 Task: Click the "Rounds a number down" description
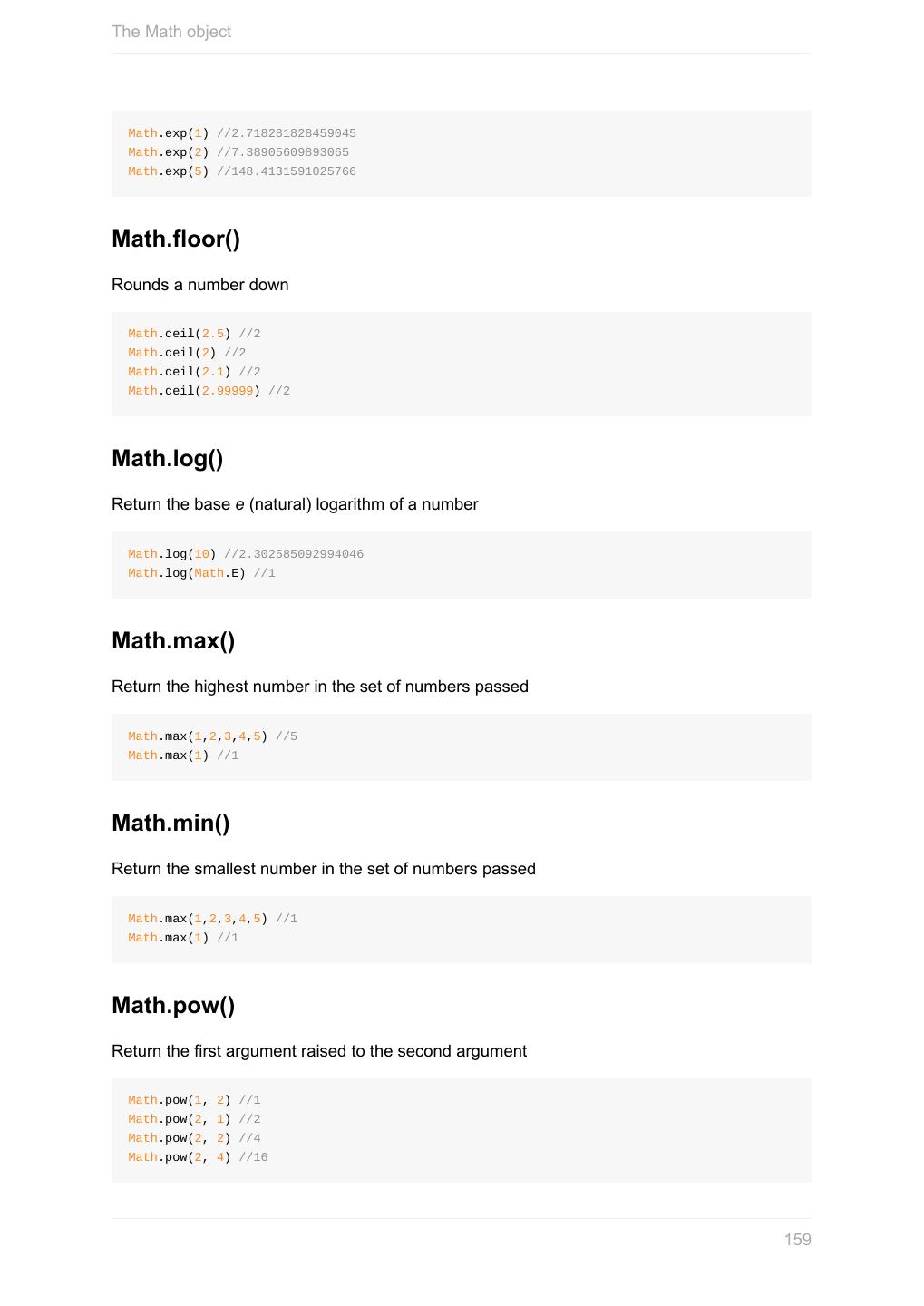pos(200,285)
